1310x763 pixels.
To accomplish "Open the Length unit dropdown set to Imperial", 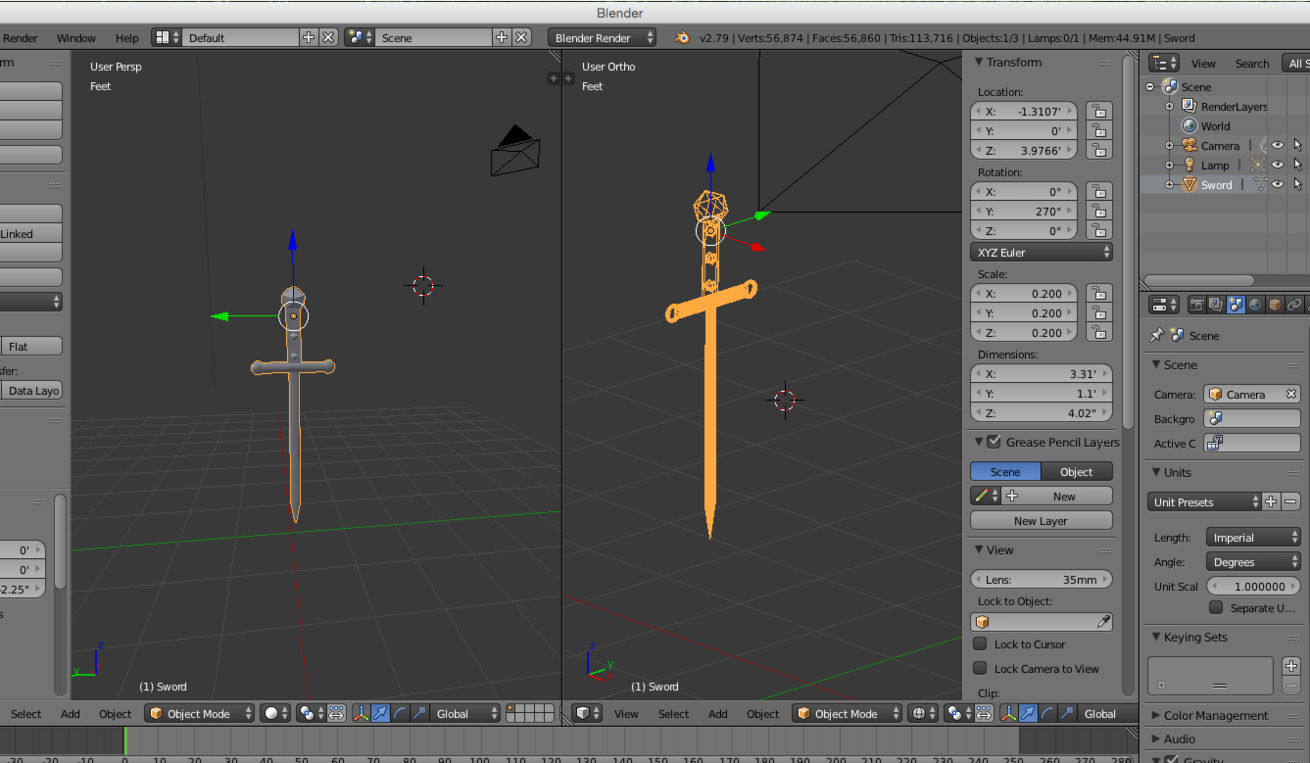I will coord(1253,537).
